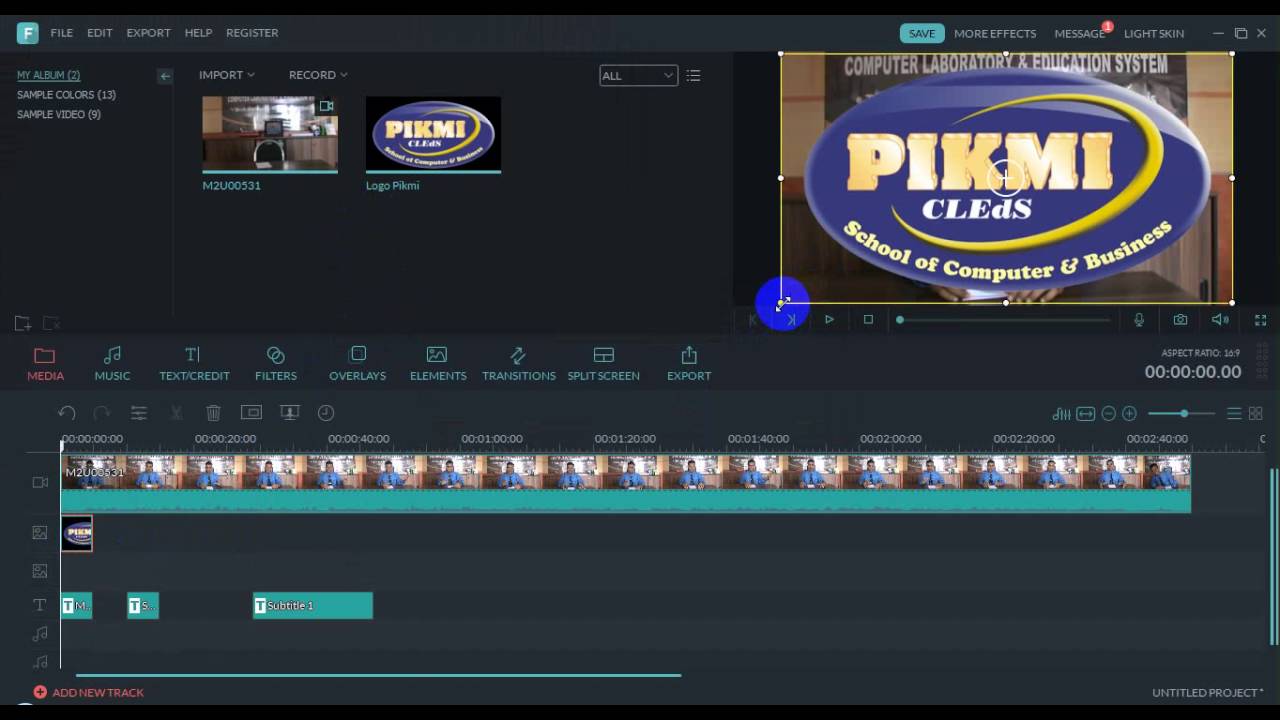Select the M2U00531 clip on timeline

pos(626,484)
